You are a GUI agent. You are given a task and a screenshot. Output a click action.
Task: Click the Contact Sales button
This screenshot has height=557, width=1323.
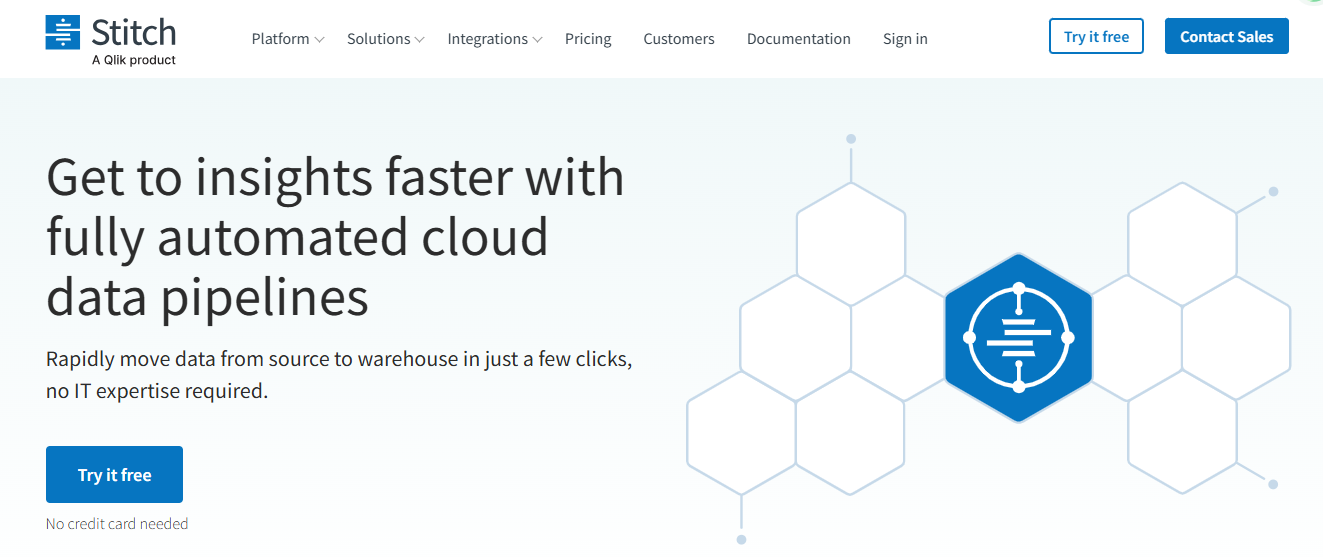point(1227,36)
